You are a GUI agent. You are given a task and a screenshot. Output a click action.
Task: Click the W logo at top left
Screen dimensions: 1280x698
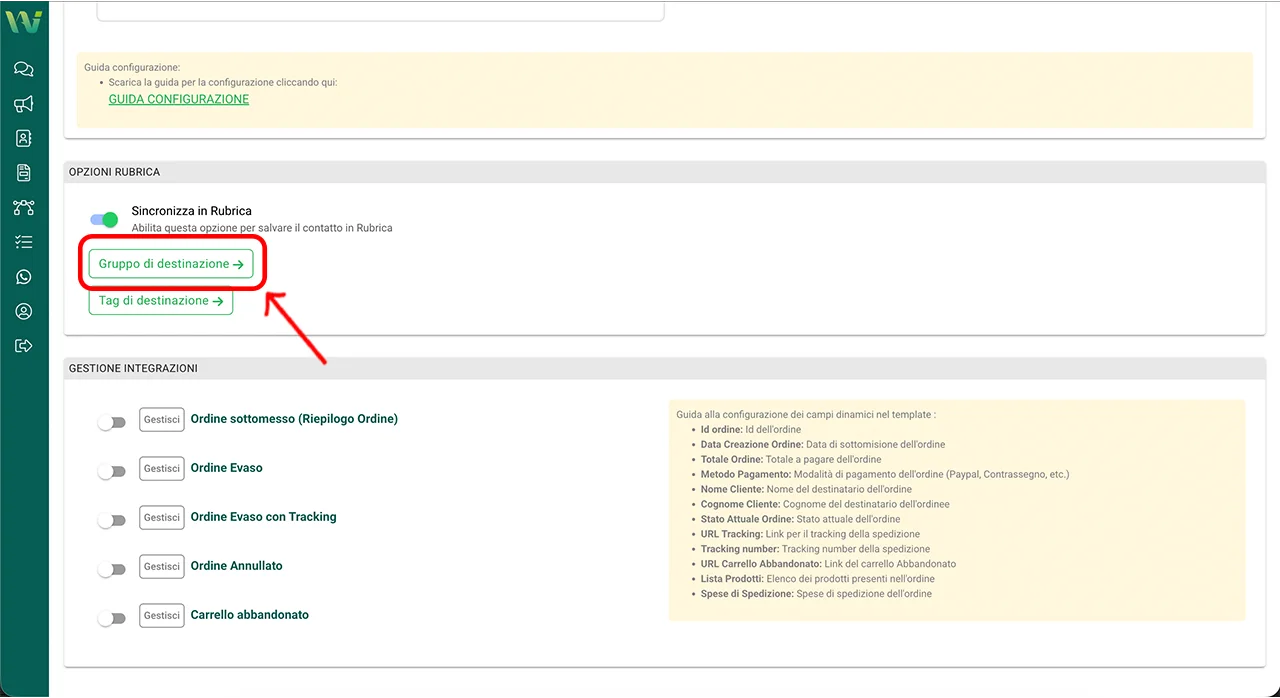coord(24,21)
